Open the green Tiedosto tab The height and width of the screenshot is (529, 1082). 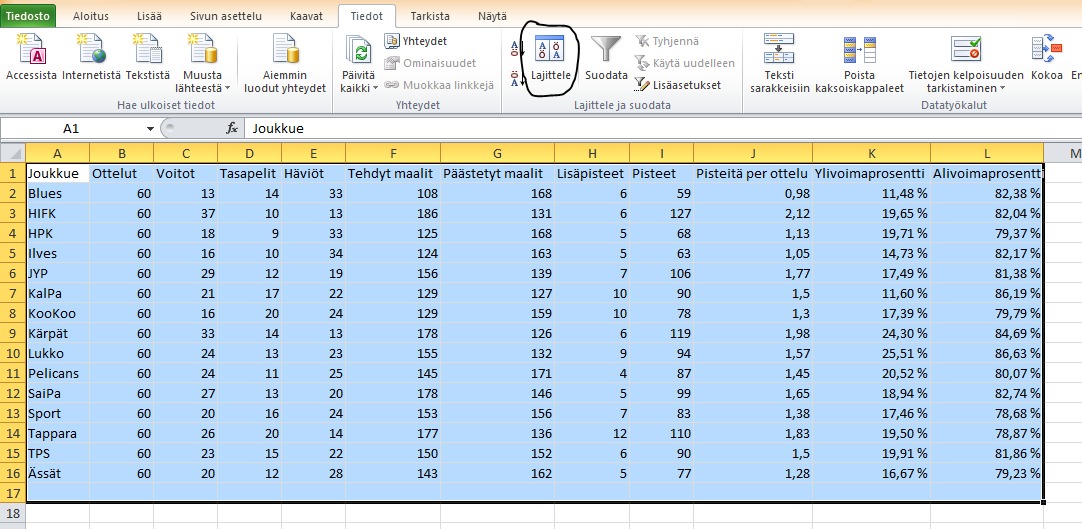click(29, 17)
